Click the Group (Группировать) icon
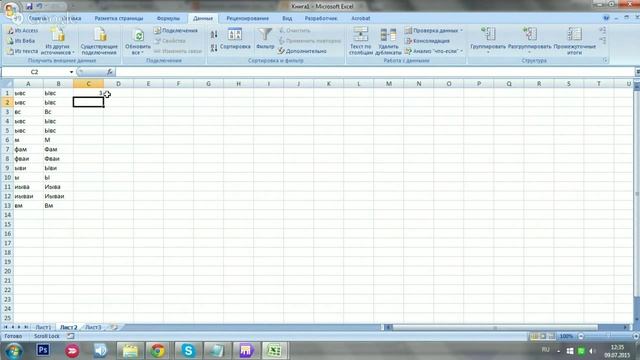Image resolution: width=640 pixels, height=360 pixels. 488,34
